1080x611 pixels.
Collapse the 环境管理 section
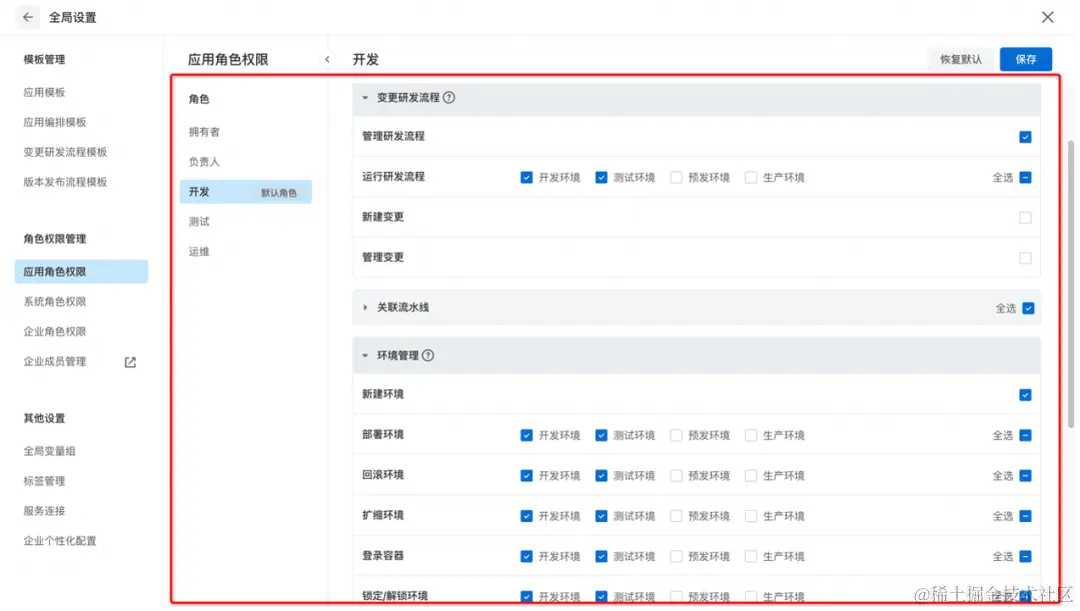(x=364, y=355)
